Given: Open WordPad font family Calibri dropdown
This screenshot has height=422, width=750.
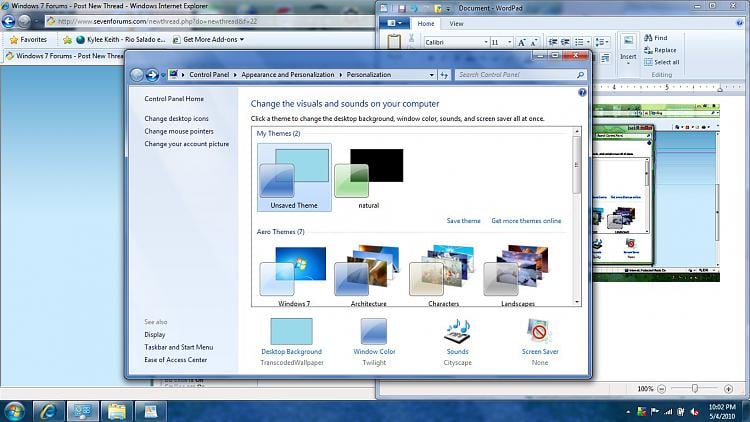Looking at the screenshot, I should click(486, 43).
